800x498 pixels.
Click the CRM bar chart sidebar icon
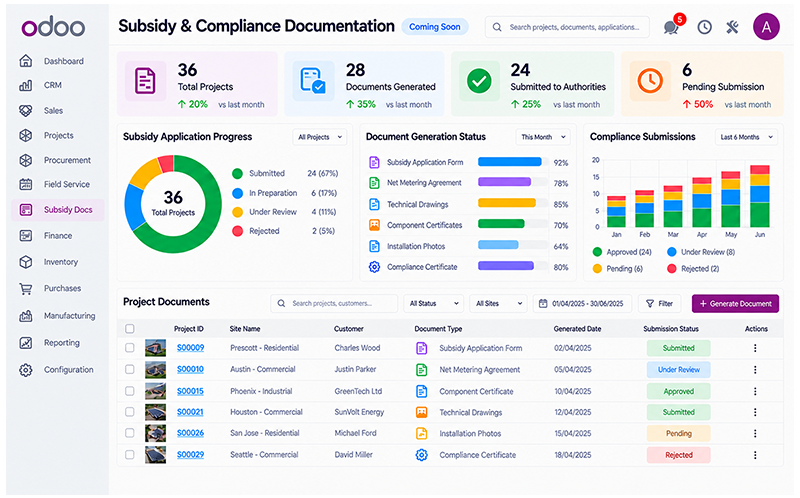click(x=26, y=85)
